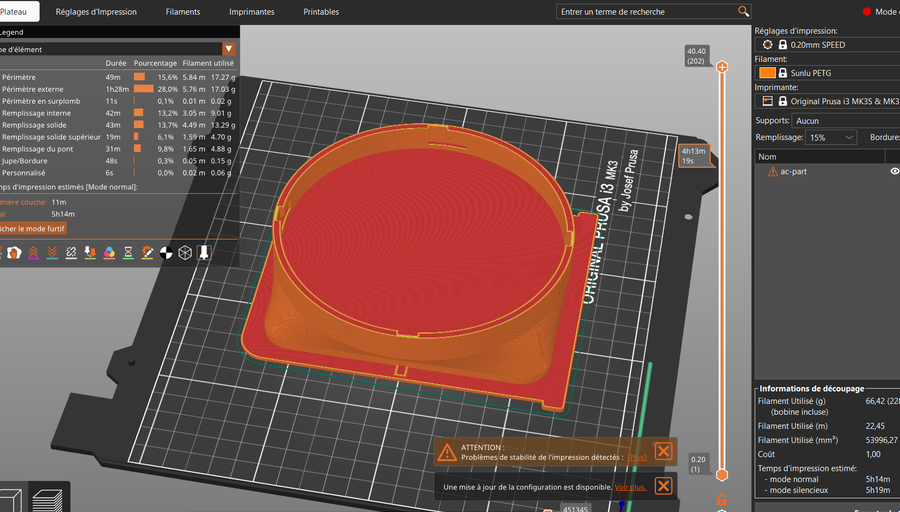The image size is (900, 512).
Task: Click the Nom column header in object list
Action: coord(819,157)
